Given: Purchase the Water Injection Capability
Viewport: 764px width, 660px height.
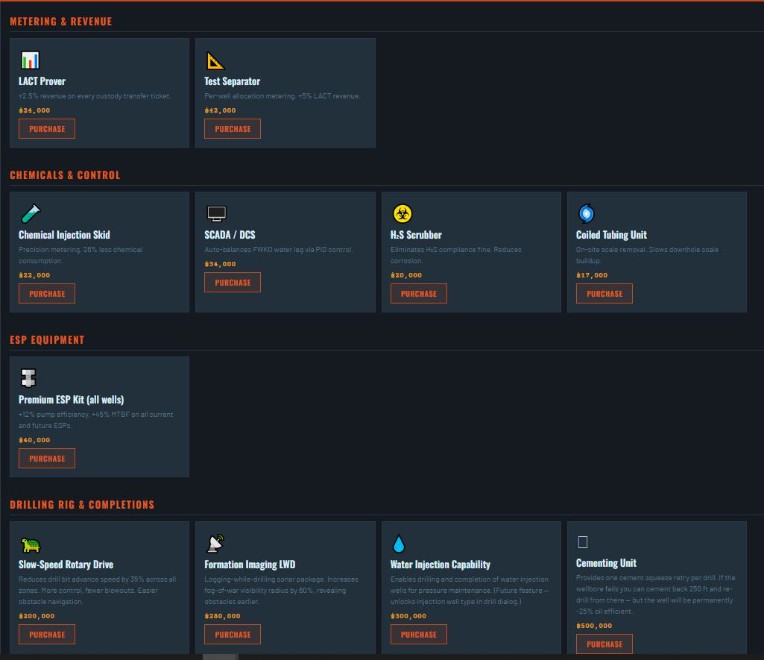Looking at the screenshot, I should point(419,634).
